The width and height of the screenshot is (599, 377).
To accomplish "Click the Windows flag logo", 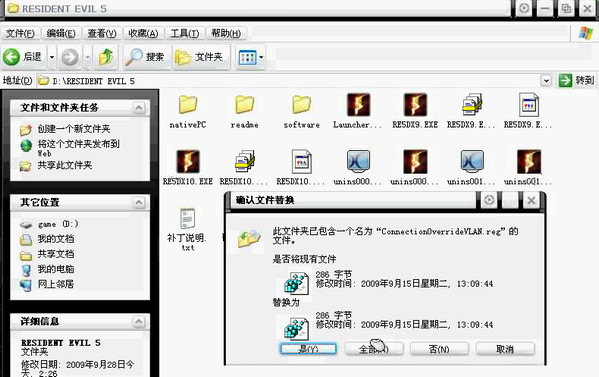I will [x=585, y=33].
